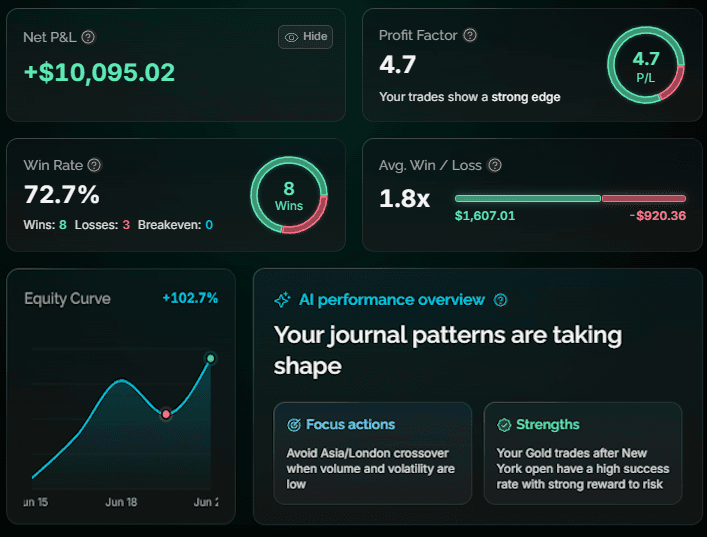
Task: Click the Net P&L help icon
Action: 88,37
